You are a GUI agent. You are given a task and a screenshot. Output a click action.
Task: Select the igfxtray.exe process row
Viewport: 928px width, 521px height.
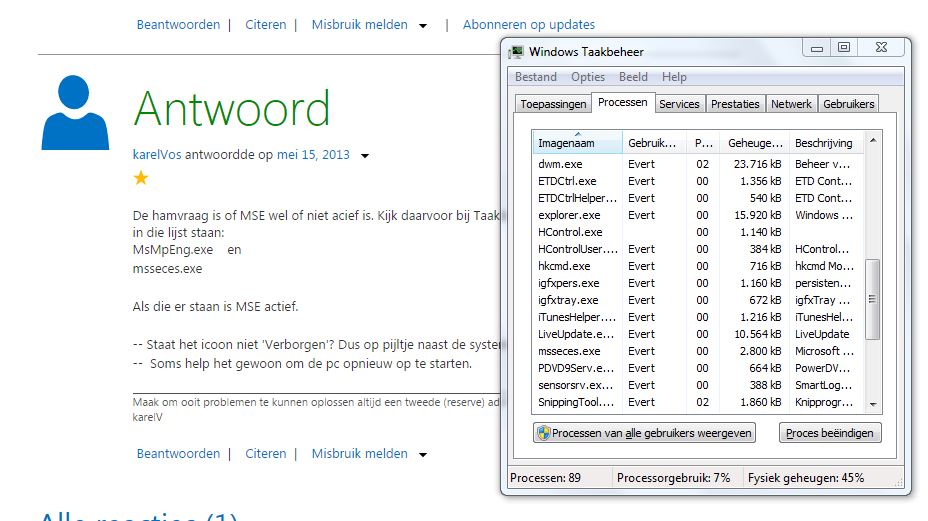tap(698, 300)
